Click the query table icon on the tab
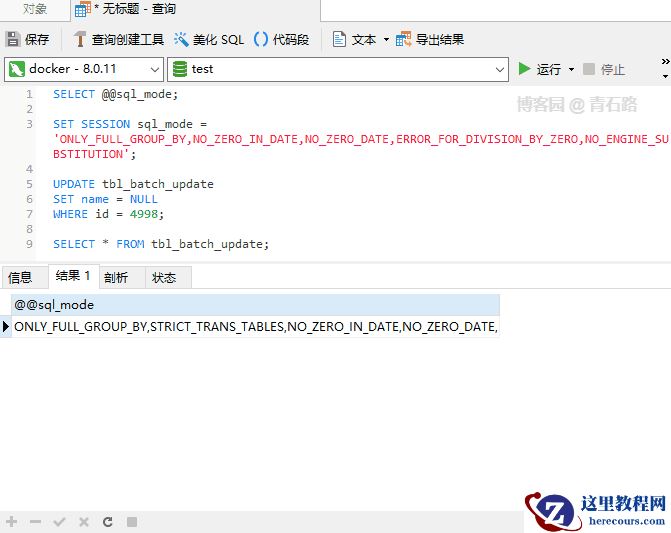The image size is (671, 533). click(83, 9)
